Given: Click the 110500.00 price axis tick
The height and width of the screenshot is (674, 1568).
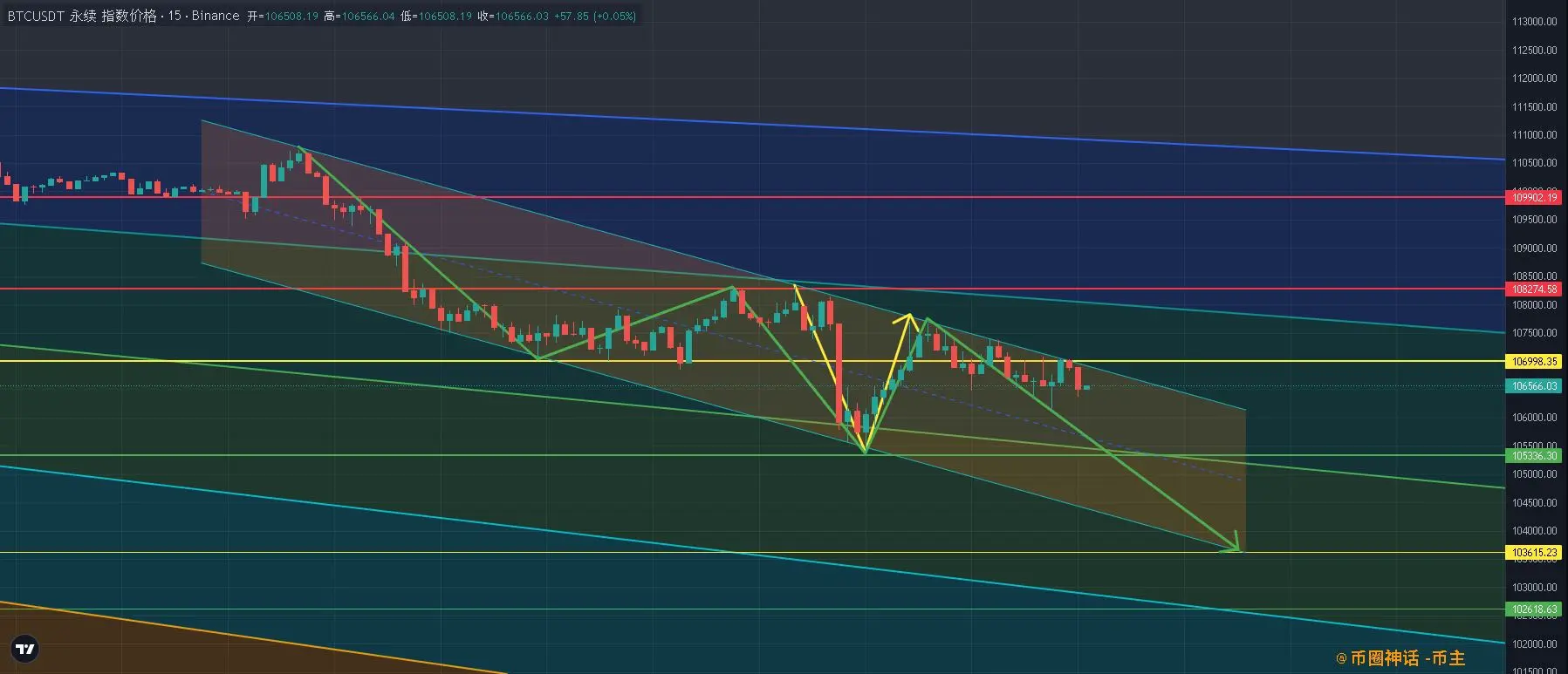Looking at the screenshot, I should [x=1535, y=162].
